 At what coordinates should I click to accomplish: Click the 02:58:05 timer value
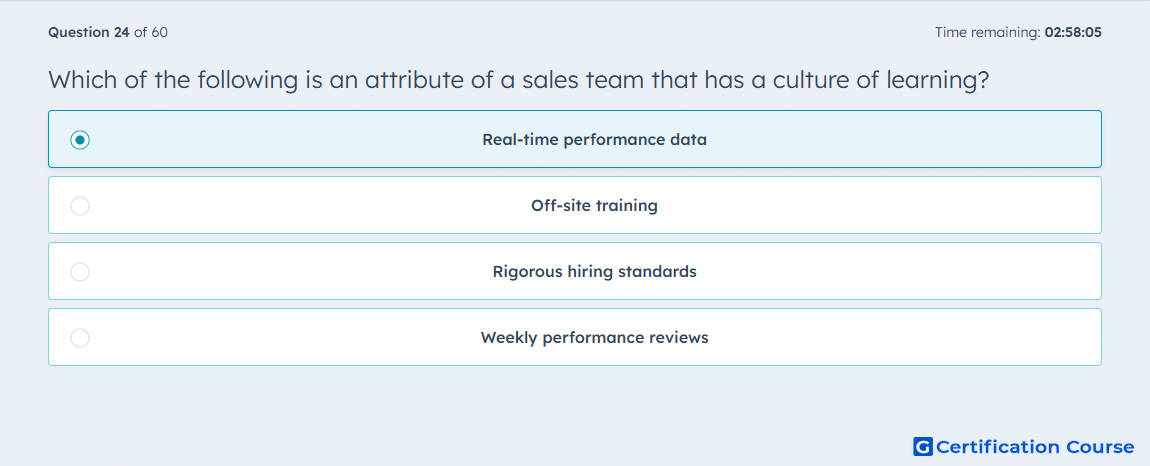[x=1073, y=32]
